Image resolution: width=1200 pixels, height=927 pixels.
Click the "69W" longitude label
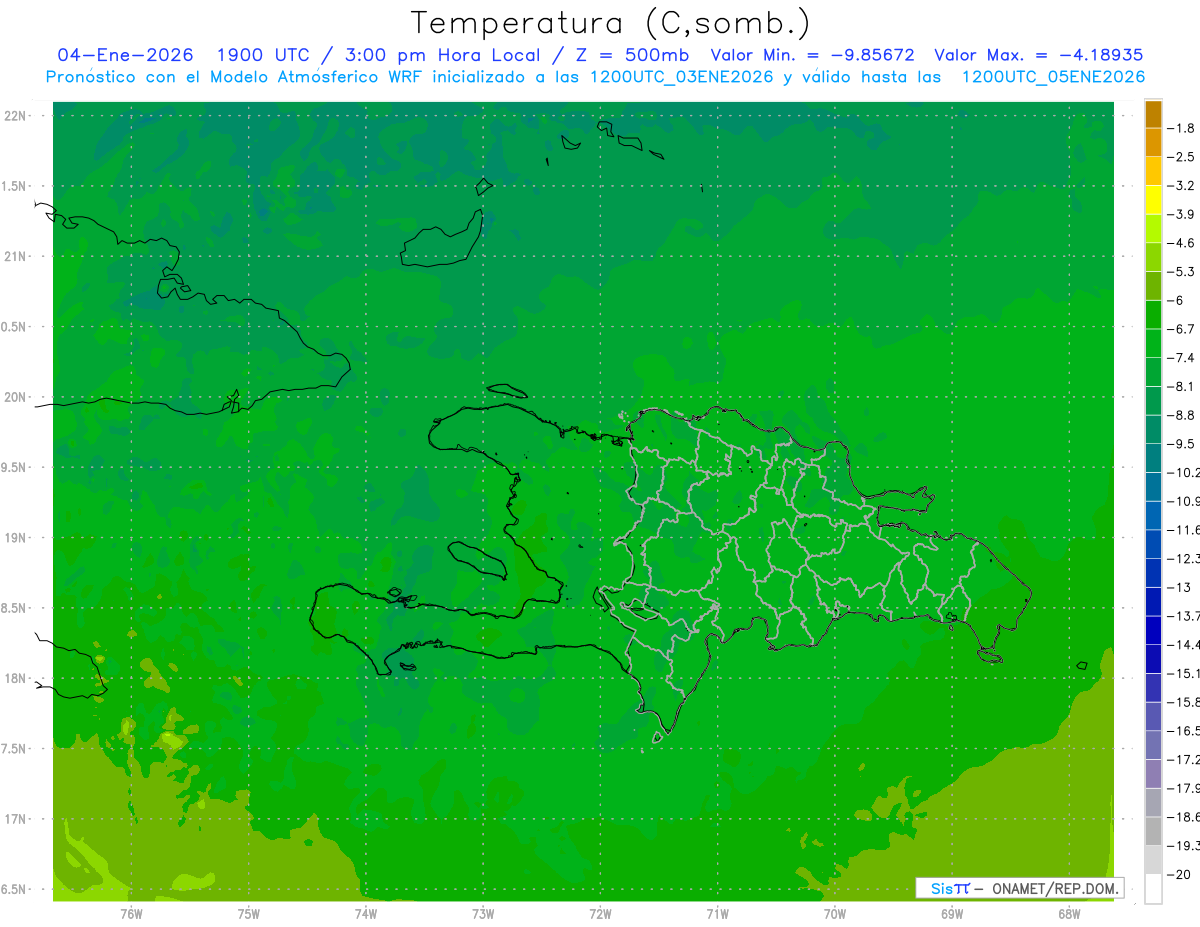(x=952, y=914)
